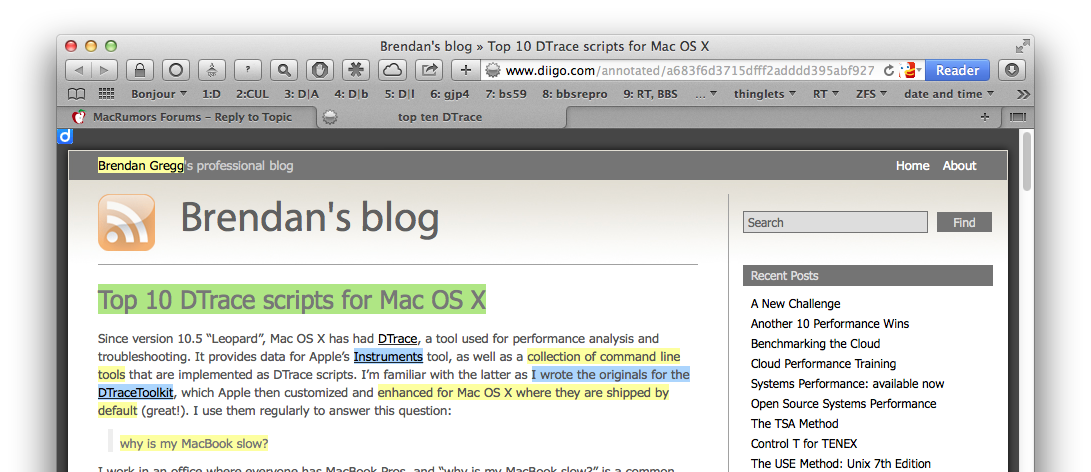
Task: Open the 7: bs59 bookmark
Action: point(506,94)
